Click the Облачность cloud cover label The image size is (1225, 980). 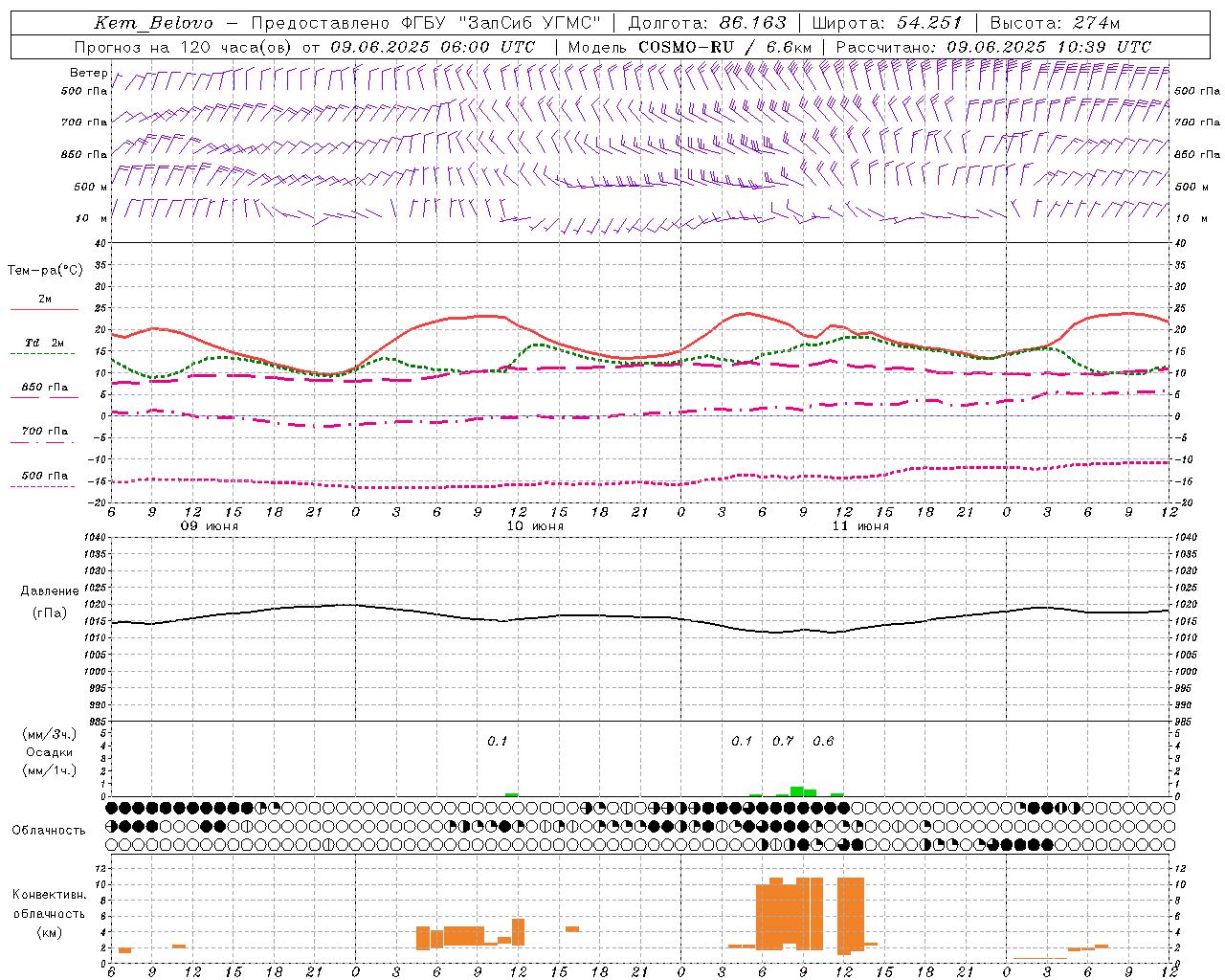[x=49, y=830]
